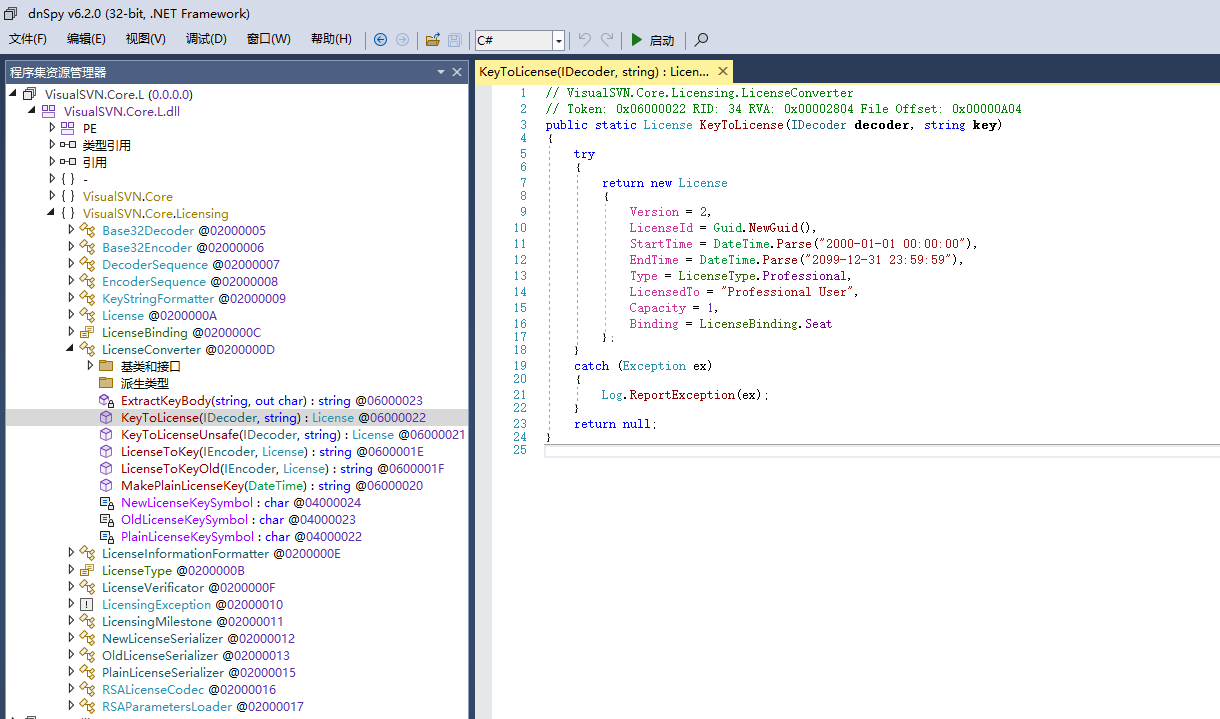Click the LicenseType enum icon
This screenshot has width=1220, height=719.
pyautogui.click(x=86, y=570)
